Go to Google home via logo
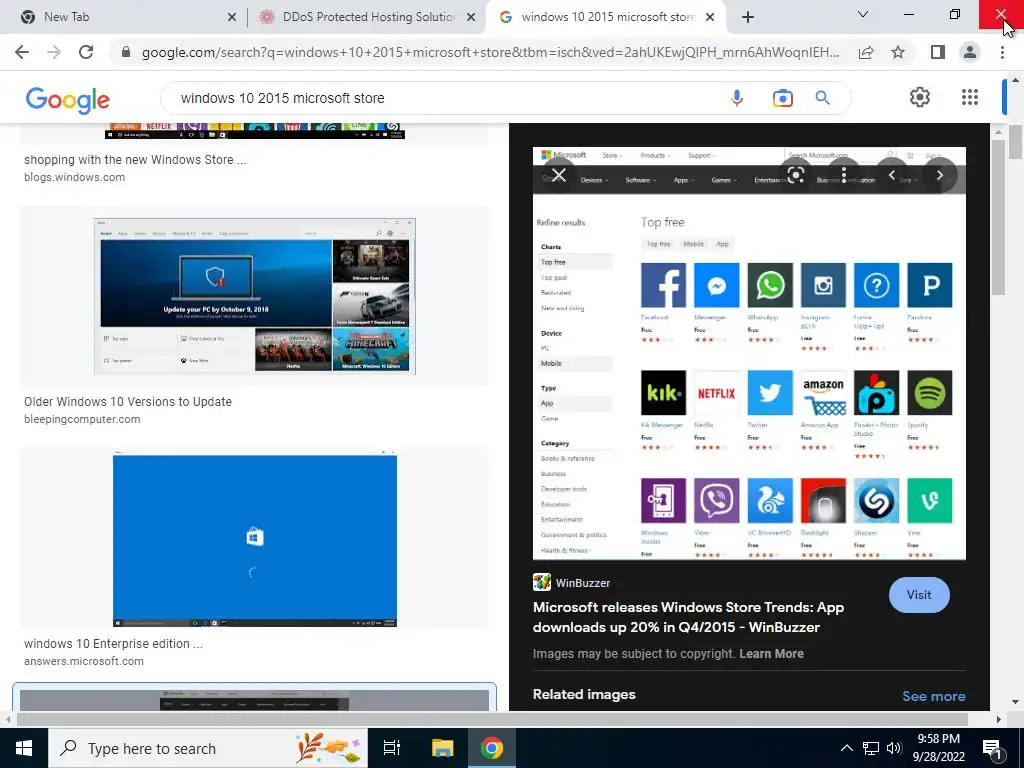The width and height of the screenshot is (1024, 768). (x=67, y=99)
